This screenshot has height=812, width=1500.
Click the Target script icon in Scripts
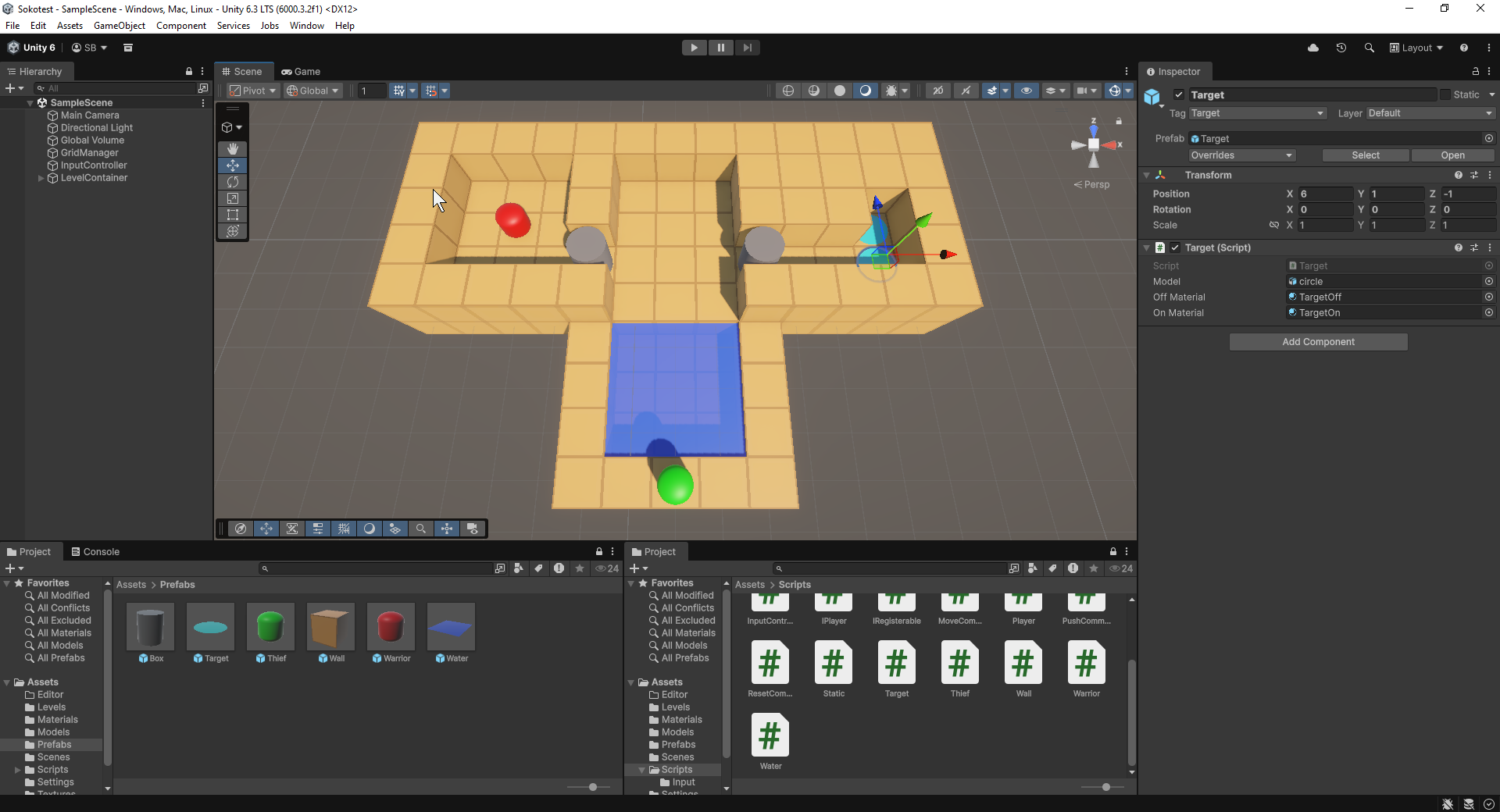[896, 664]
